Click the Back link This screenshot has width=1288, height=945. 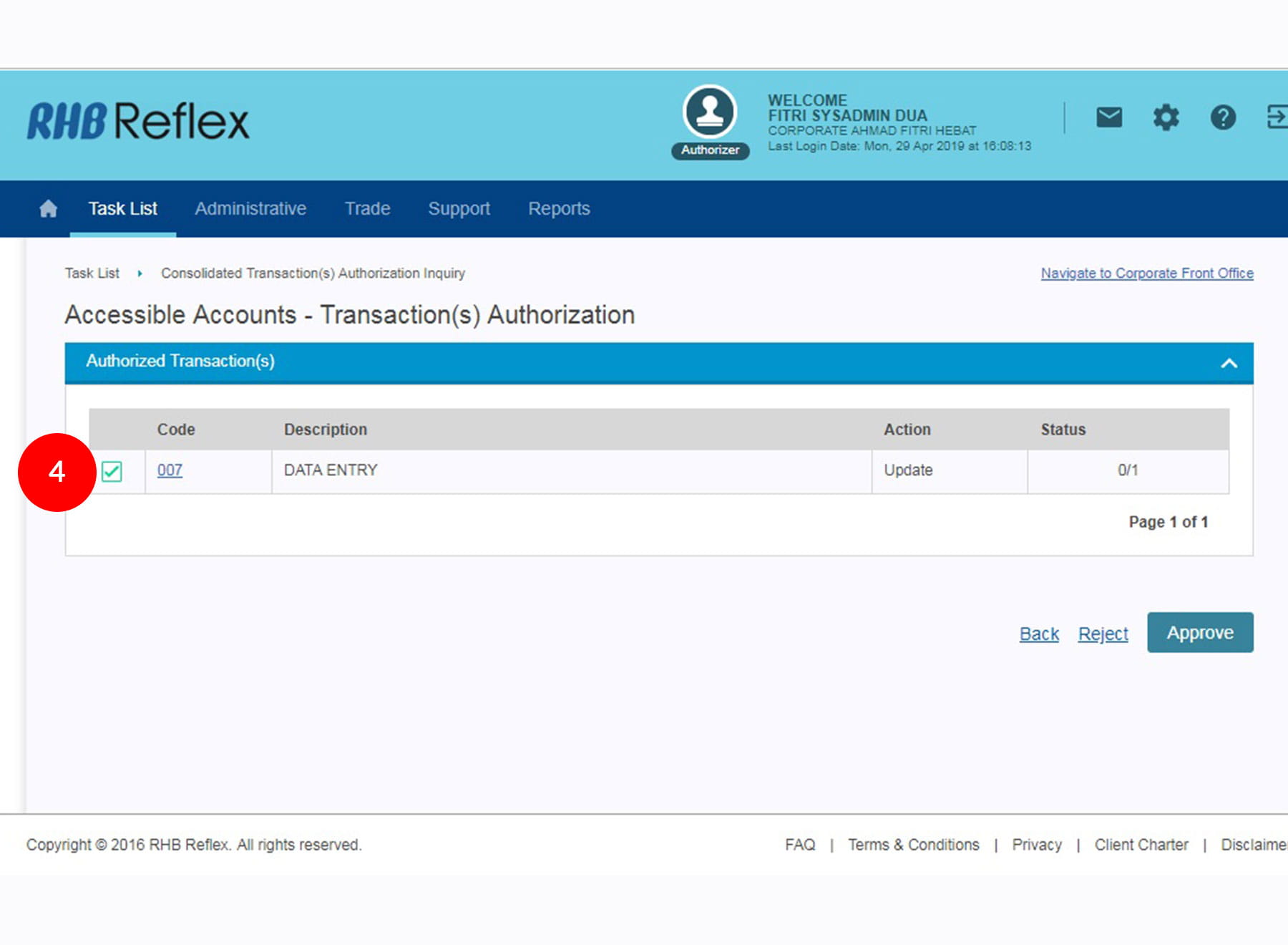coord(1039,634)
